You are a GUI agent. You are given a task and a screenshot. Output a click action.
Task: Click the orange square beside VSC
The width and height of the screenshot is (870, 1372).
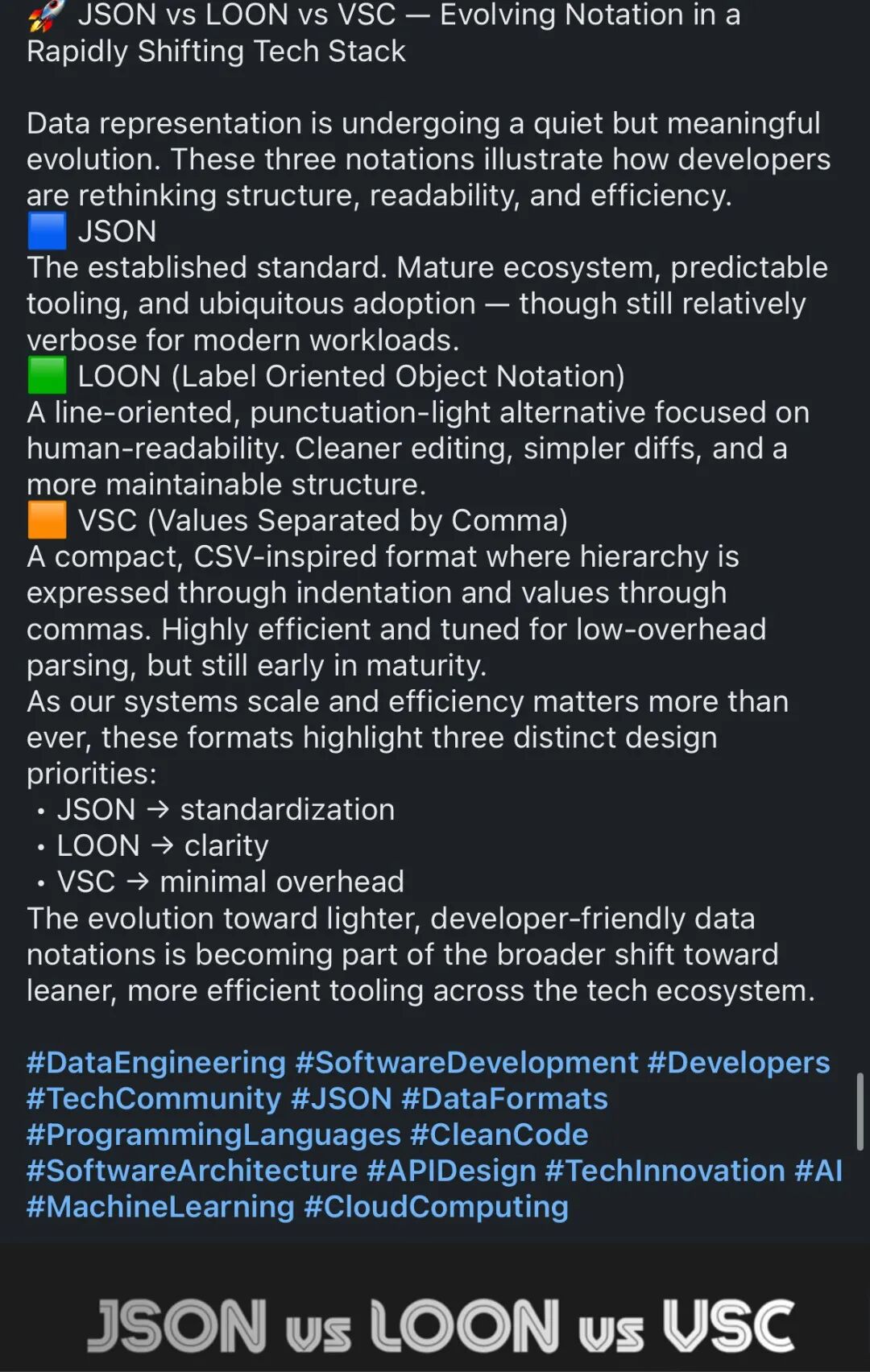pos(47,520)
